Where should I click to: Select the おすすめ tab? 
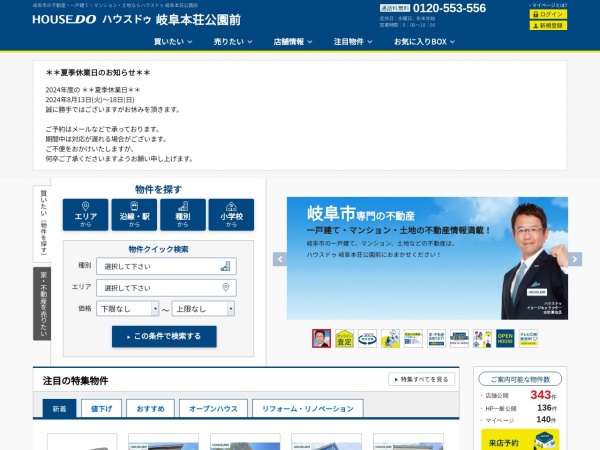pyautogui.click(x=150, y=409)
